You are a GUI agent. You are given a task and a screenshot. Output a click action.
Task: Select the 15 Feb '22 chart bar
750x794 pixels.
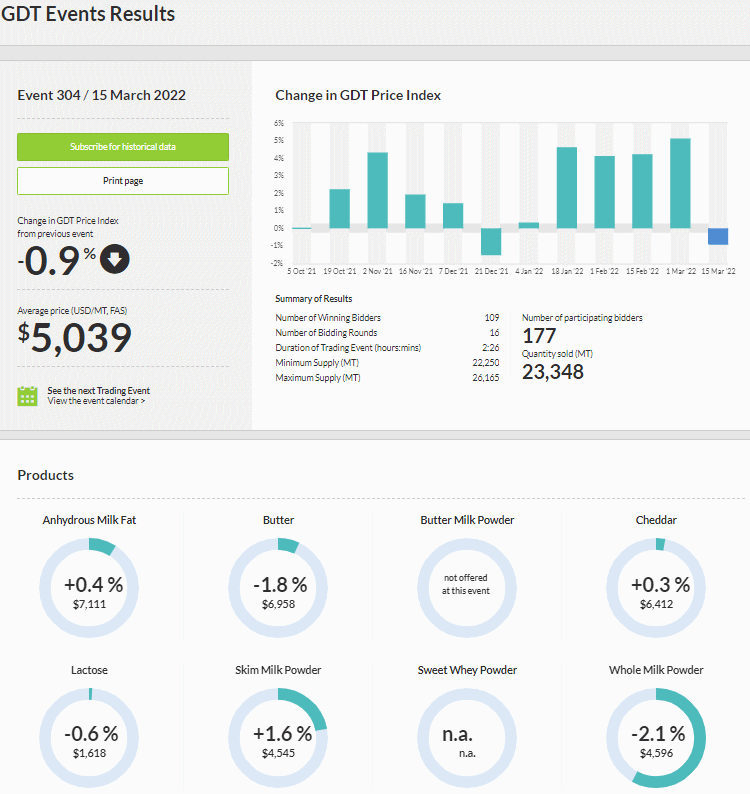click(642, 191)
